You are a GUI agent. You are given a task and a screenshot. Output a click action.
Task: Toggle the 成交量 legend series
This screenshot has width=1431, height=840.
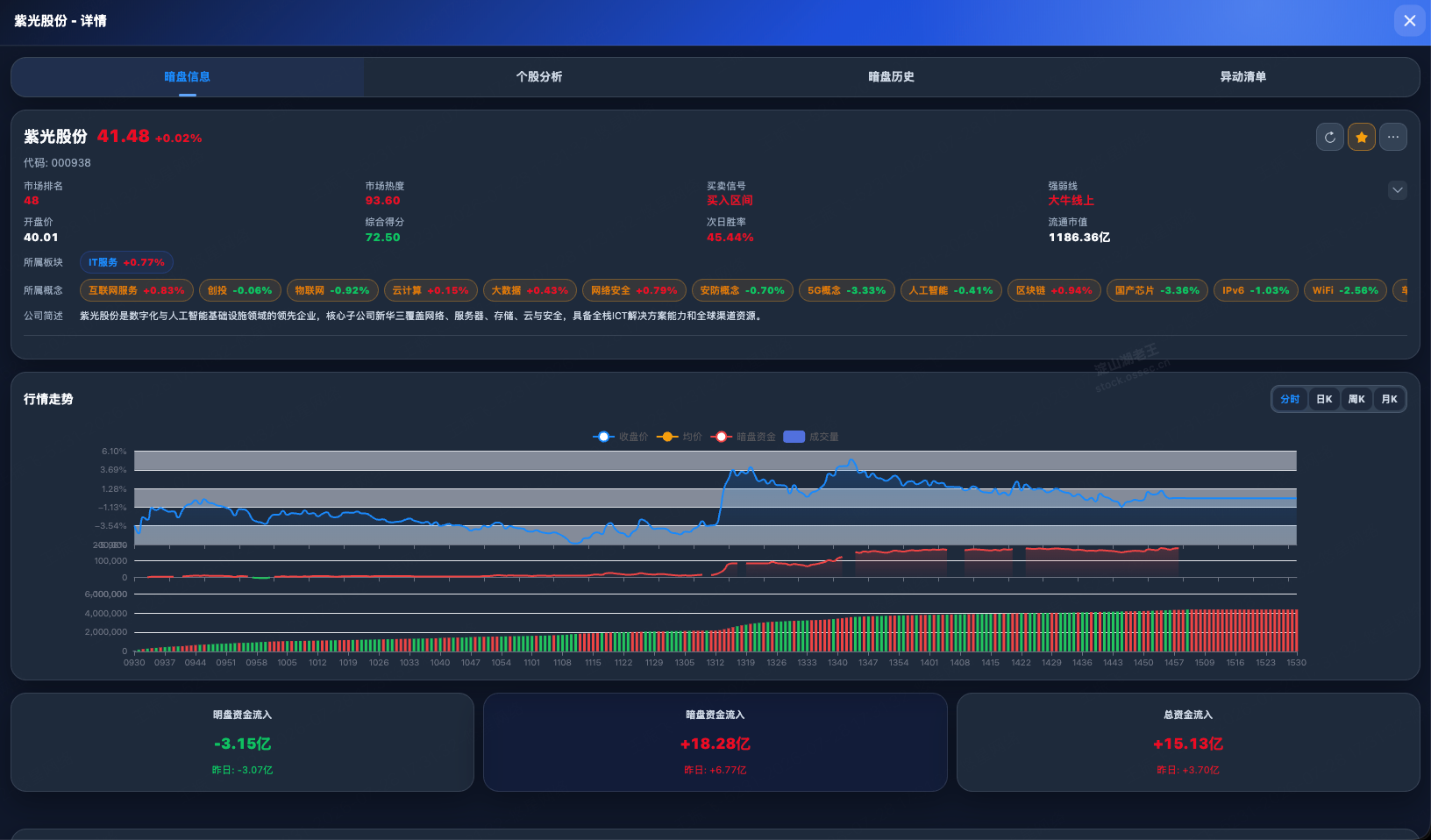pyautogui.click(x=811, y=437)
